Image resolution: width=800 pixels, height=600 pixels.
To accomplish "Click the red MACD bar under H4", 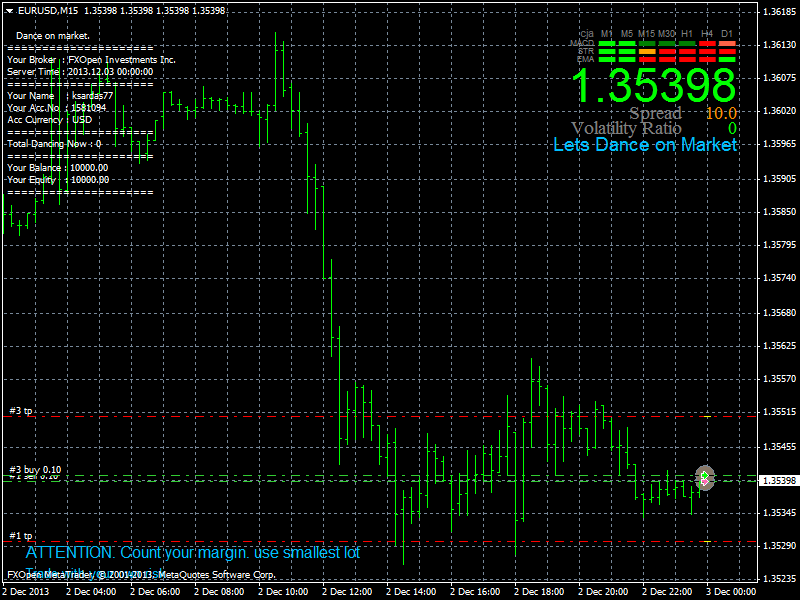I will tap(707, 43).
